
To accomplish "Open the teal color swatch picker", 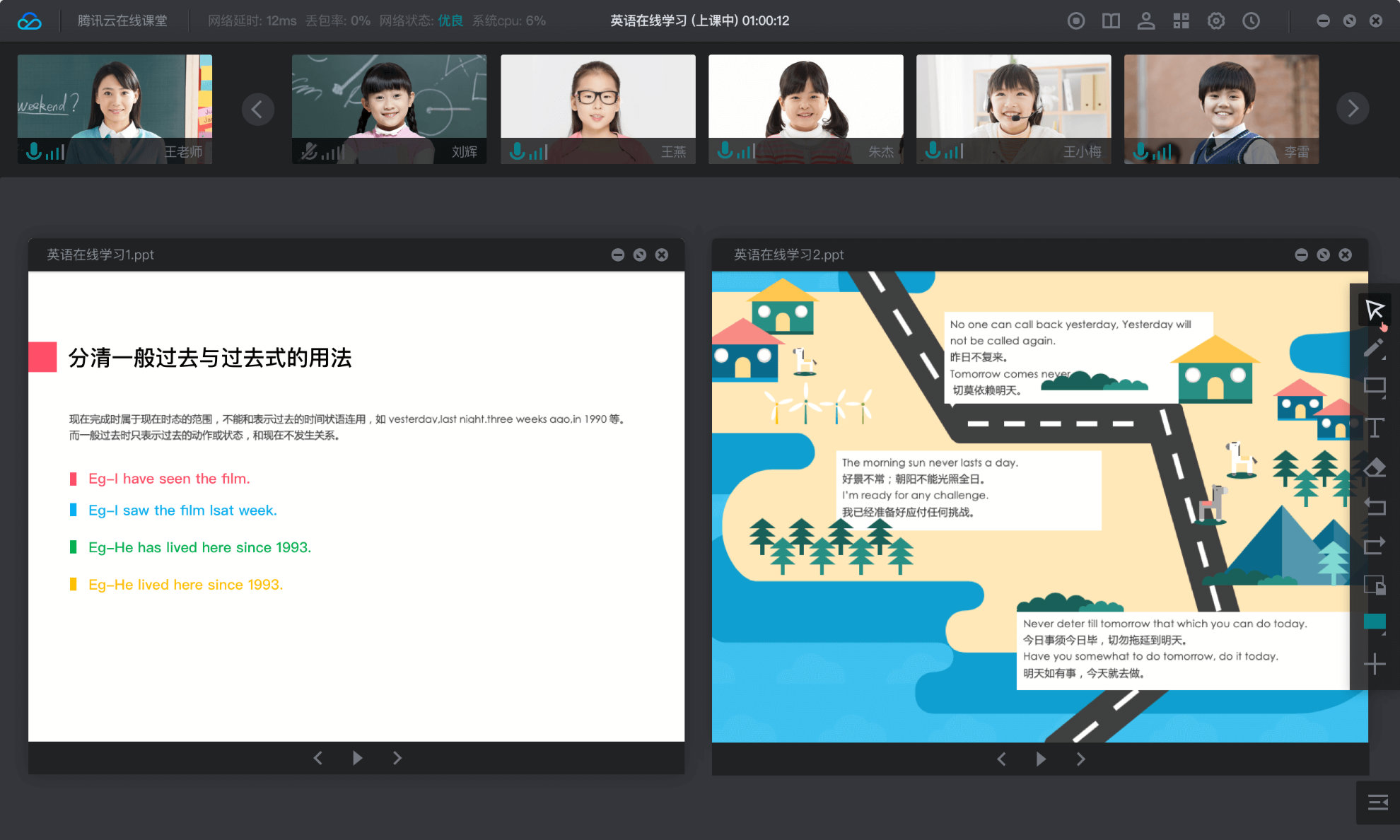I will (x=1374, y=622).
